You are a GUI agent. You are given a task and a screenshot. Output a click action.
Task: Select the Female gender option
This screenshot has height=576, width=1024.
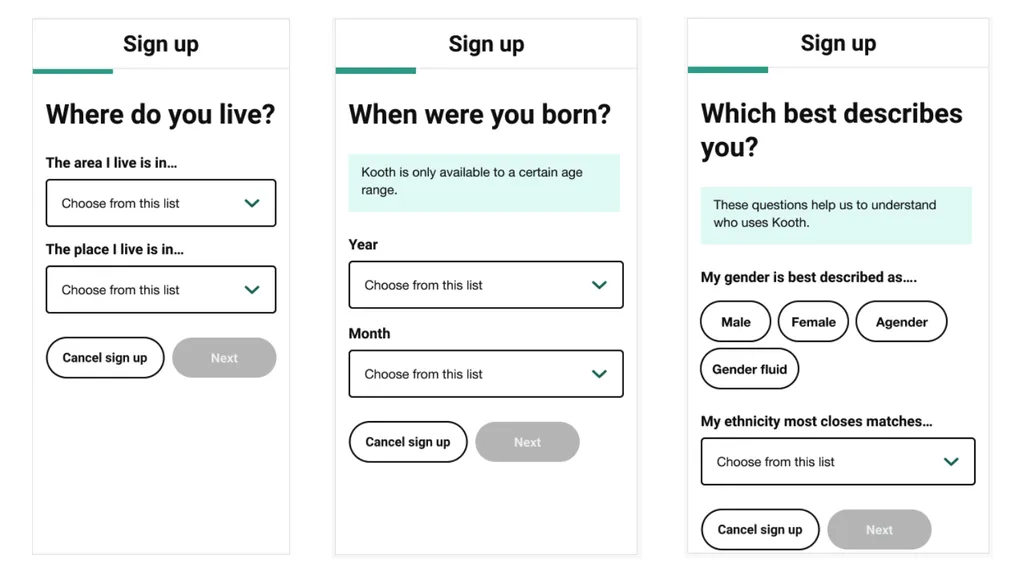813,321
